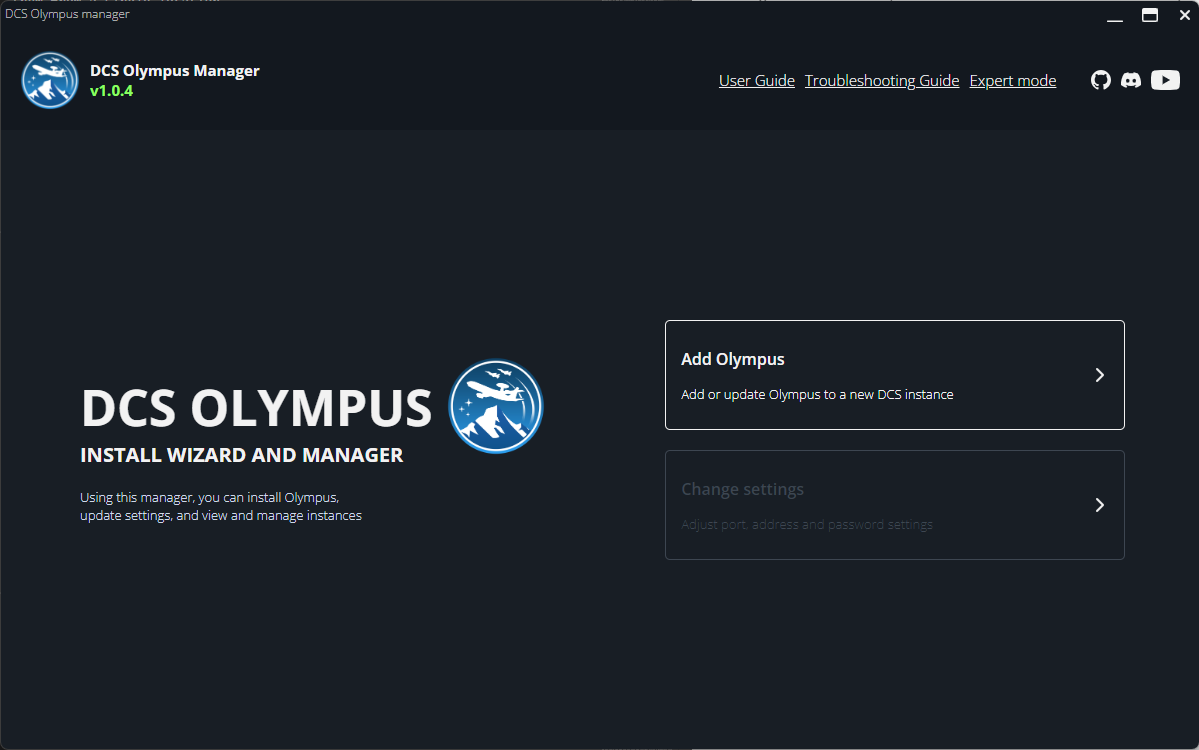The width and height of the screenshot is (1199, 750).
Task: Open the GitHub repository icon
Action: click(x=1100, y=81)
